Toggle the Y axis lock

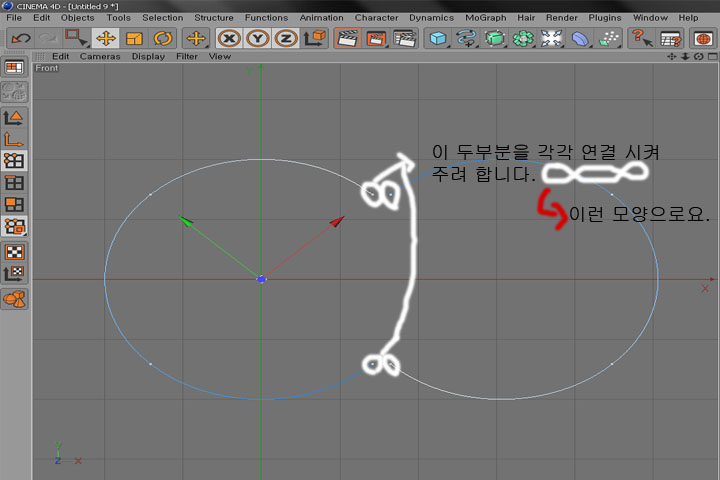[x=258, y=38]
